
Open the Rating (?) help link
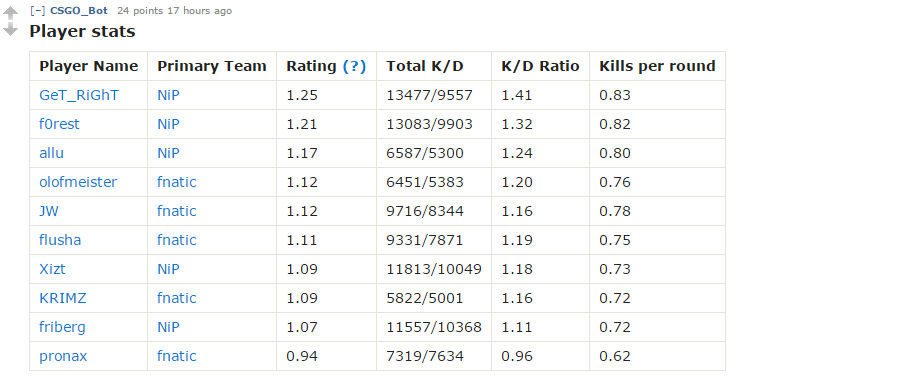(354, 66)
